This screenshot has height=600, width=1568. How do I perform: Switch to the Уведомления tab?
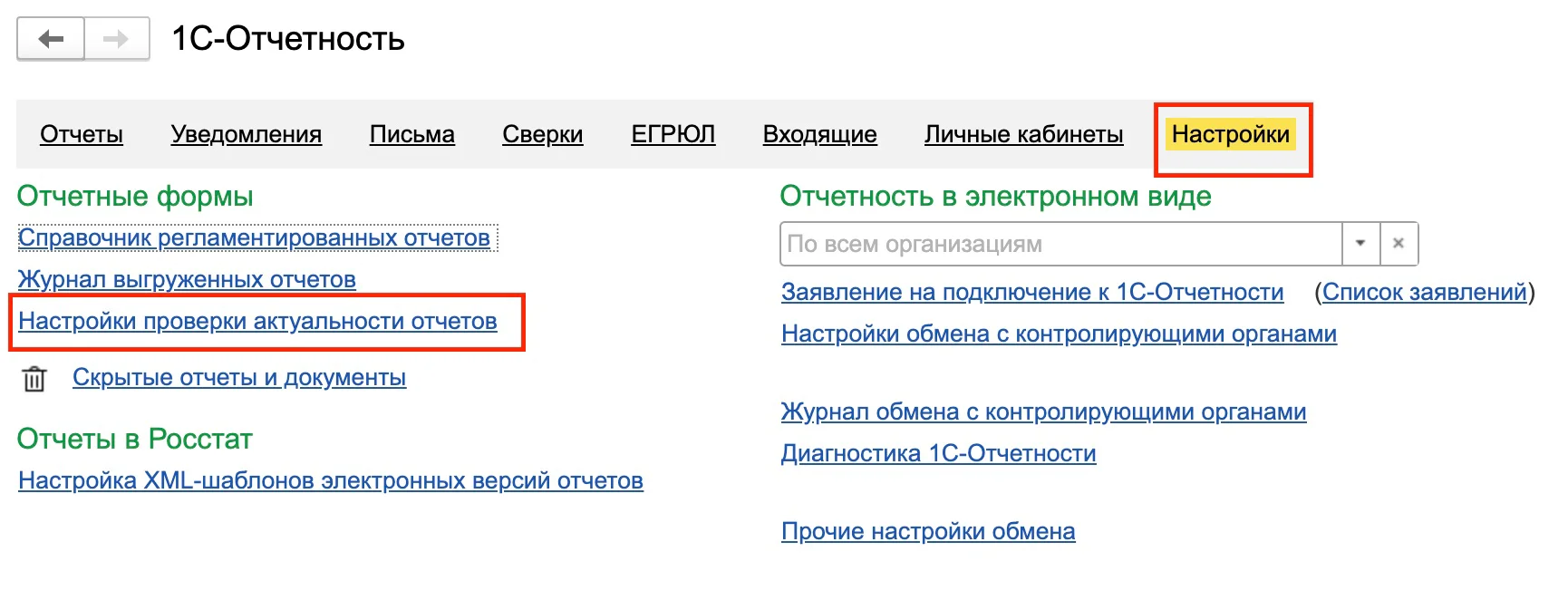247,134
